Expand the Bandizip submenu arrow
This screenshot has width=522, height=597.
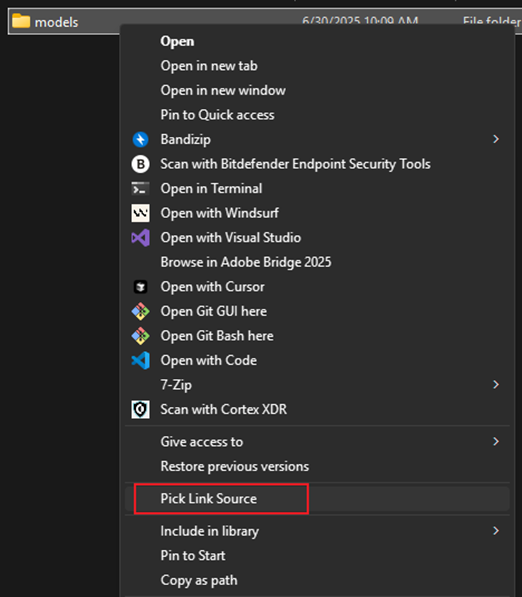[496, 139]
